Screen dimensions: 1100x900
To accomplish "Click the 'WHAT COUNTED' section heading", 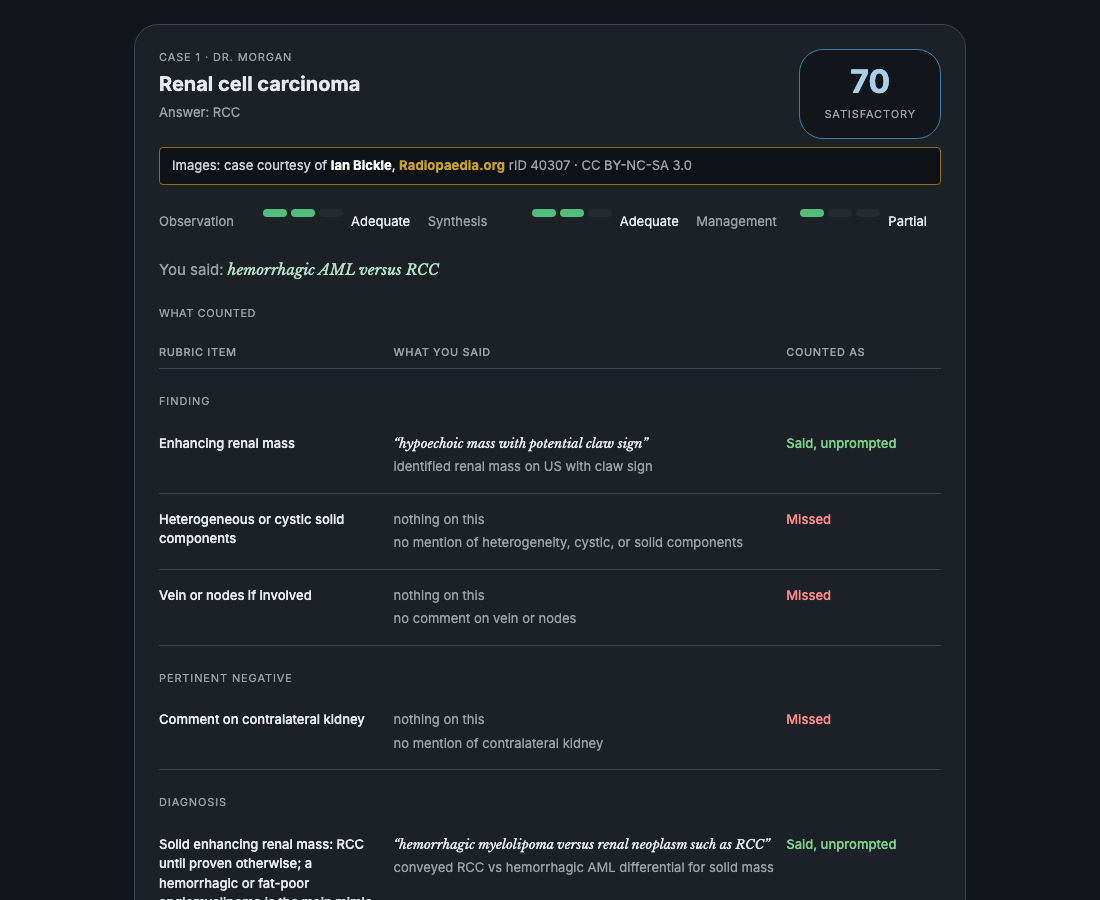I will coord(207,313).
